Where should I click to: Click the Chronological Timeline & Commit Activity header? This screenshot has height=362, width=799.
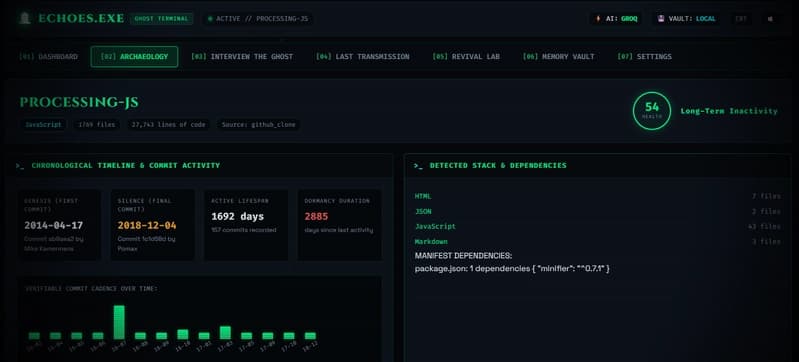pyautogui.click(x=125, y=166)
